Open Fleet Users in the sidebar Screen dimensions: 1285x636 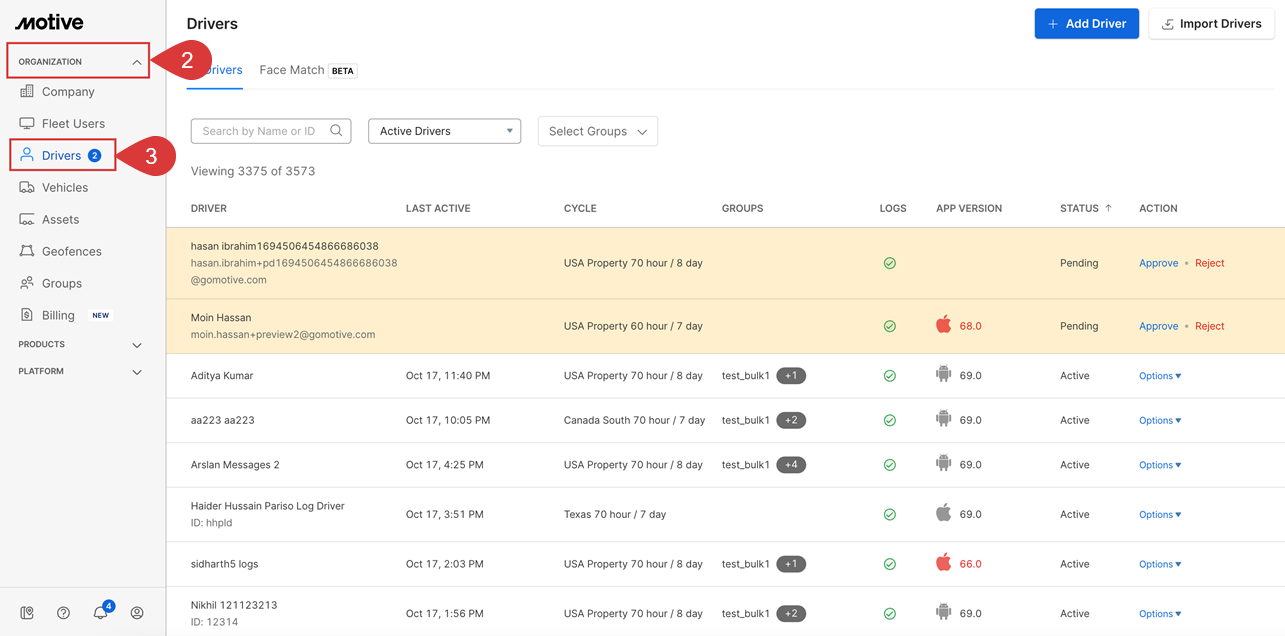(x=62, y=124)
